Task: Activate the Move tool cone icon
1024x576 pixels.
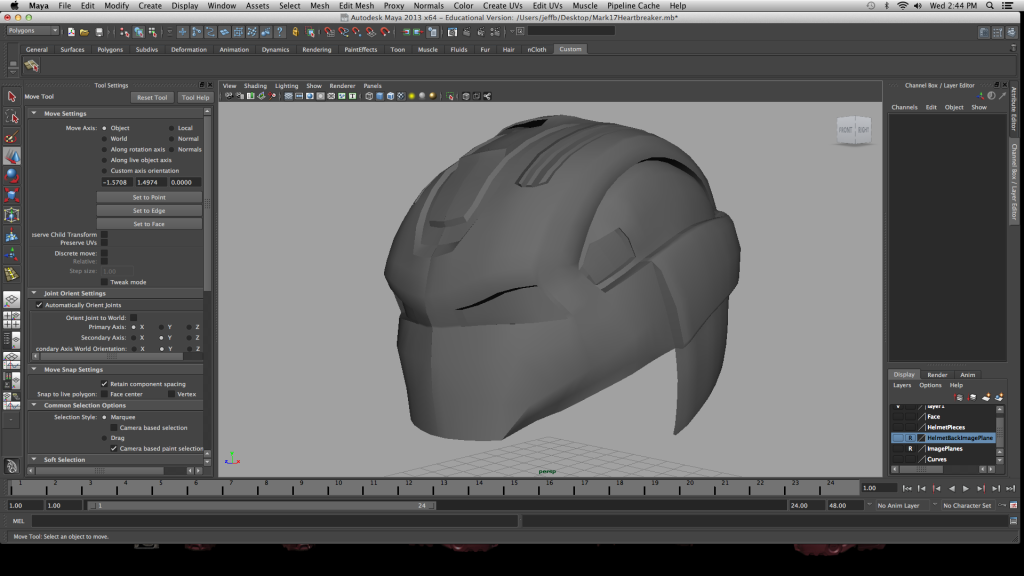Action: (x=12, y=157)
